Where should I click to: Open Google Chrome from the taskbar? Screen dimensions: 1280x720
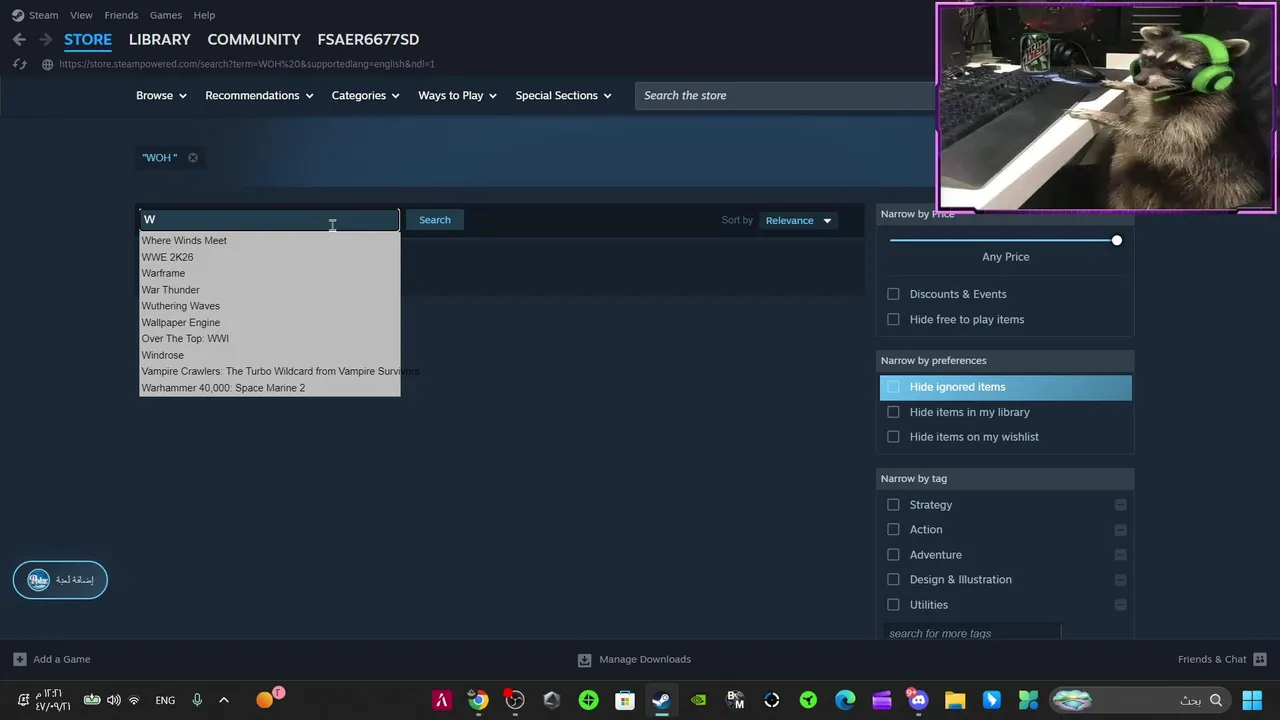(x=478, y=700)
